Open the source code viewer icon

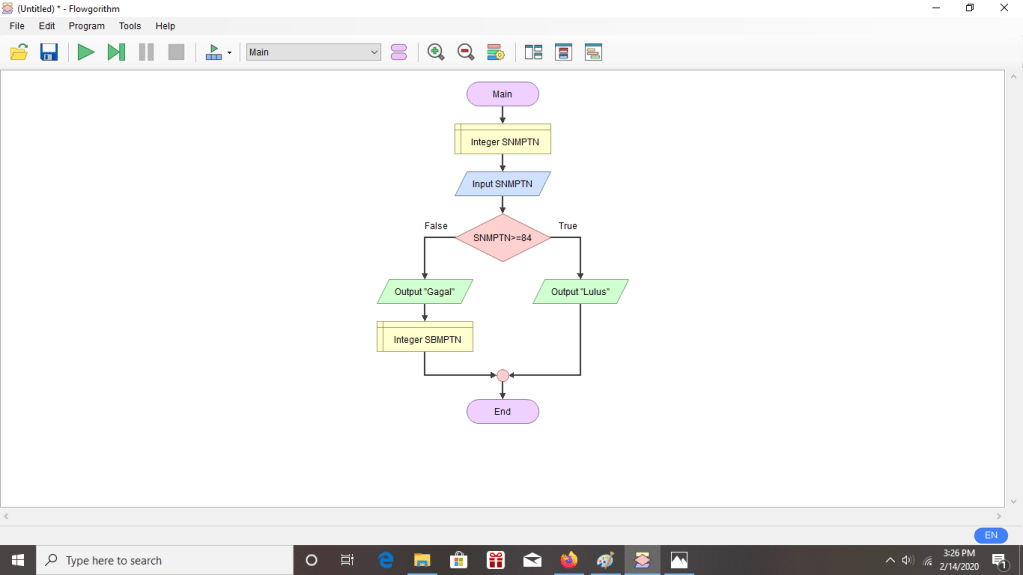[593, 52]
